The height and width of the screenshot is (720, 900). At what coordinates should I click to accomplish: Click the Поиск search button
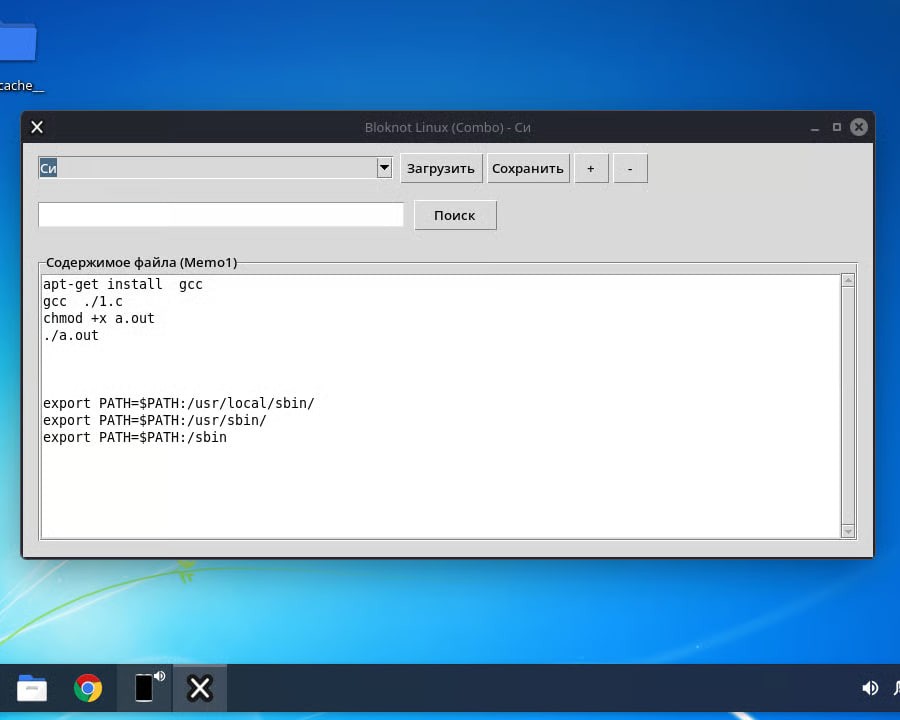click(455, 215)
